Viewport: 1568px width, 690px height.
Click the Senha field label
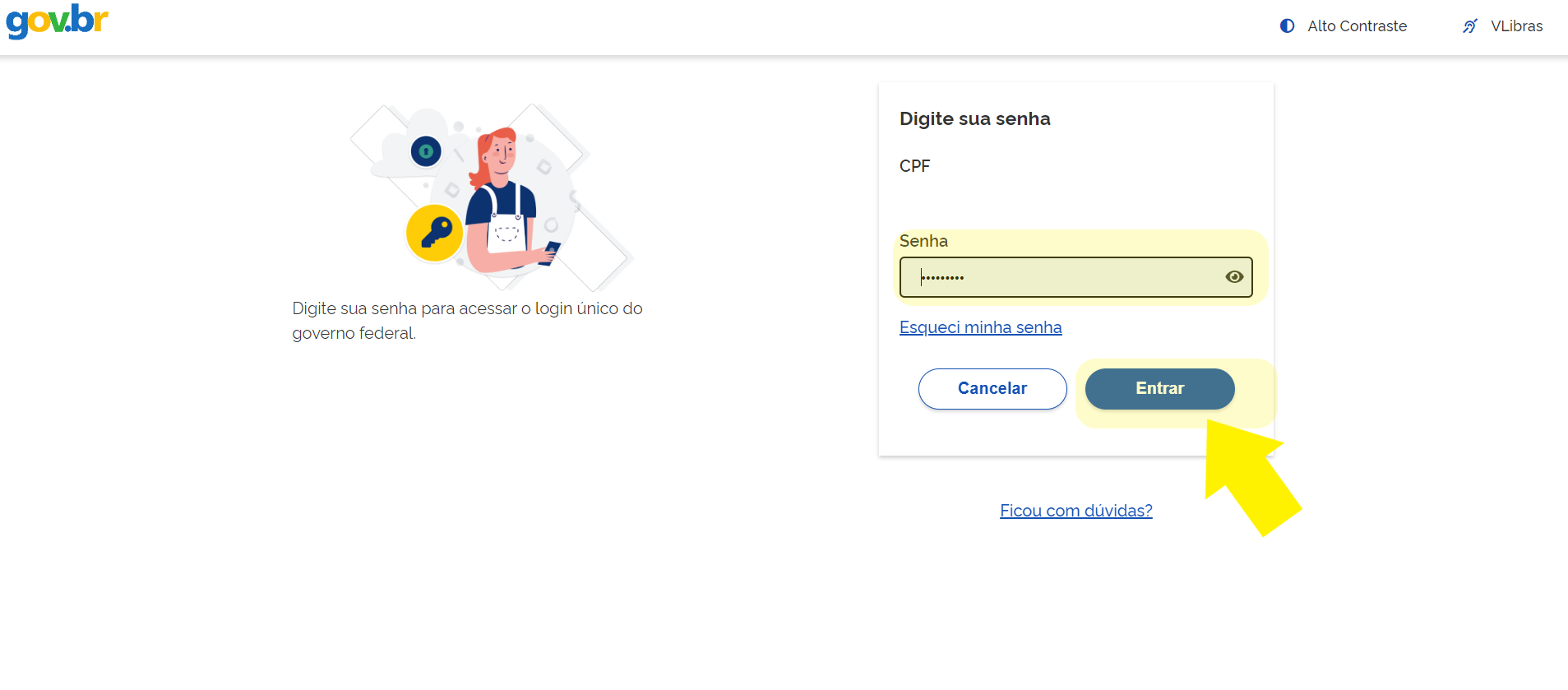point(923,241)
